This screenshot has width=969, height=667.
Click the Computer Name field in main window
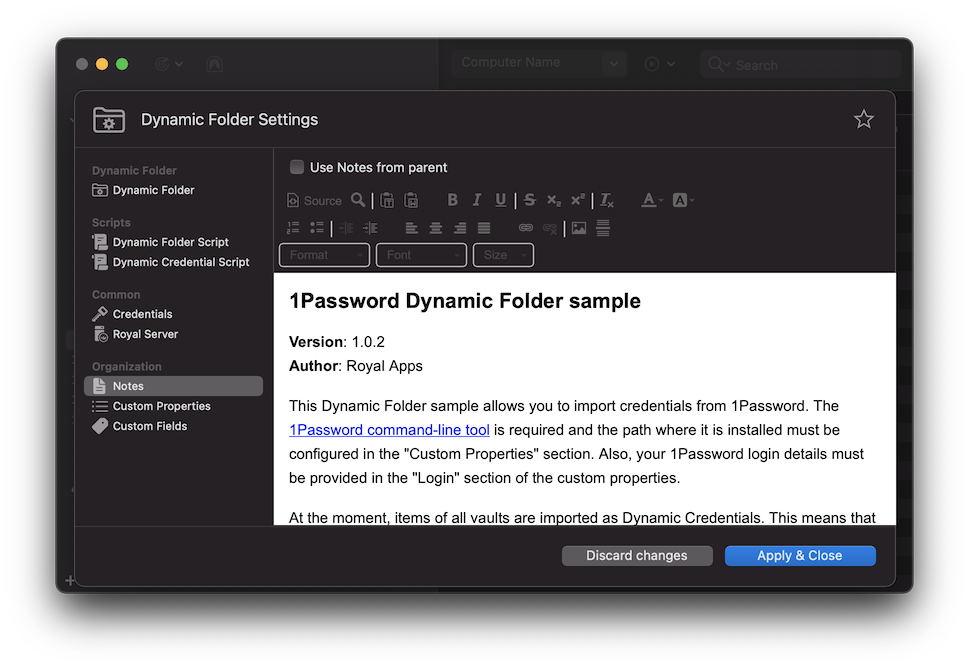pyautogui.click(x=527, y=63)
